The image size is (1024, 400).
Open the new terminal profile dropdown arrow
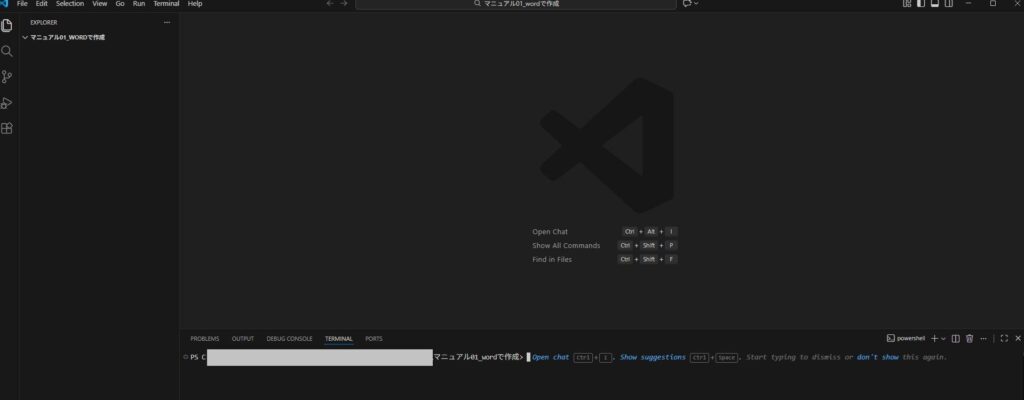tap(943, 339)
